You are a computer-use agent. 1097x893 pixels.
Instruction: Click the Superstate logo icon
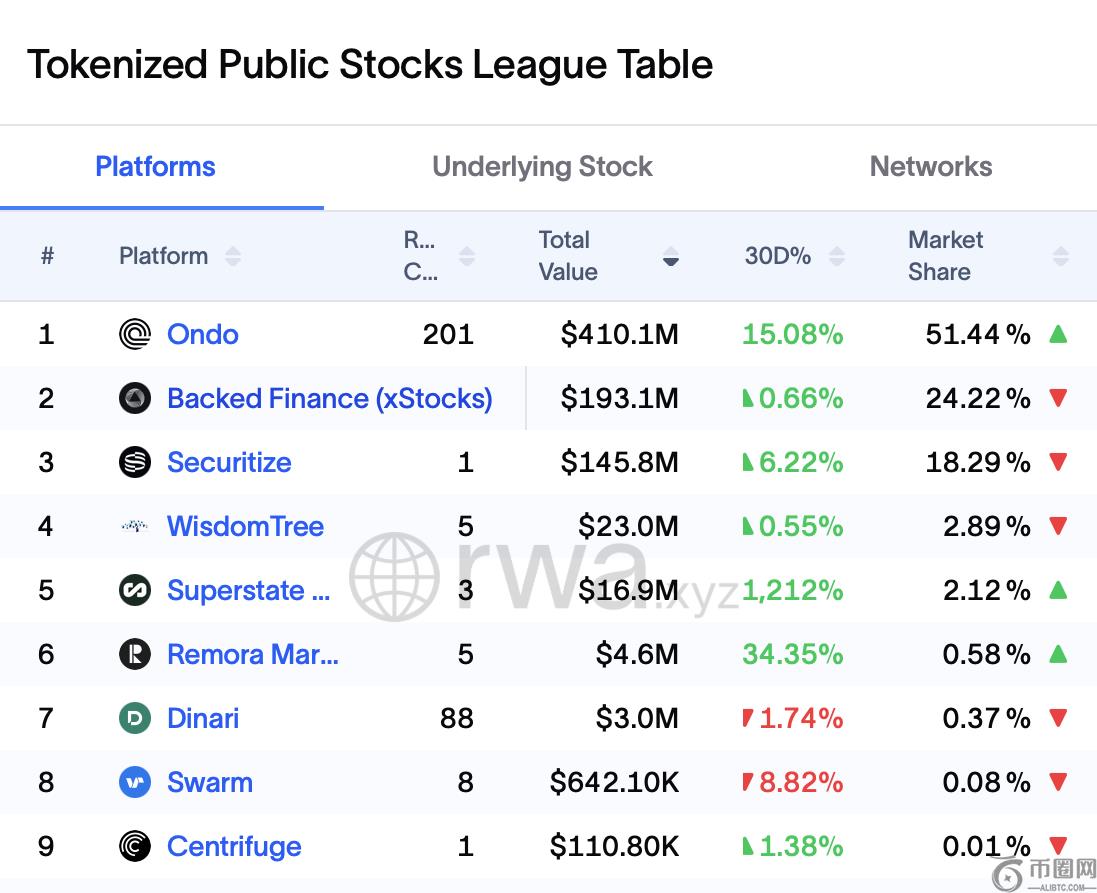click(135, 590)
